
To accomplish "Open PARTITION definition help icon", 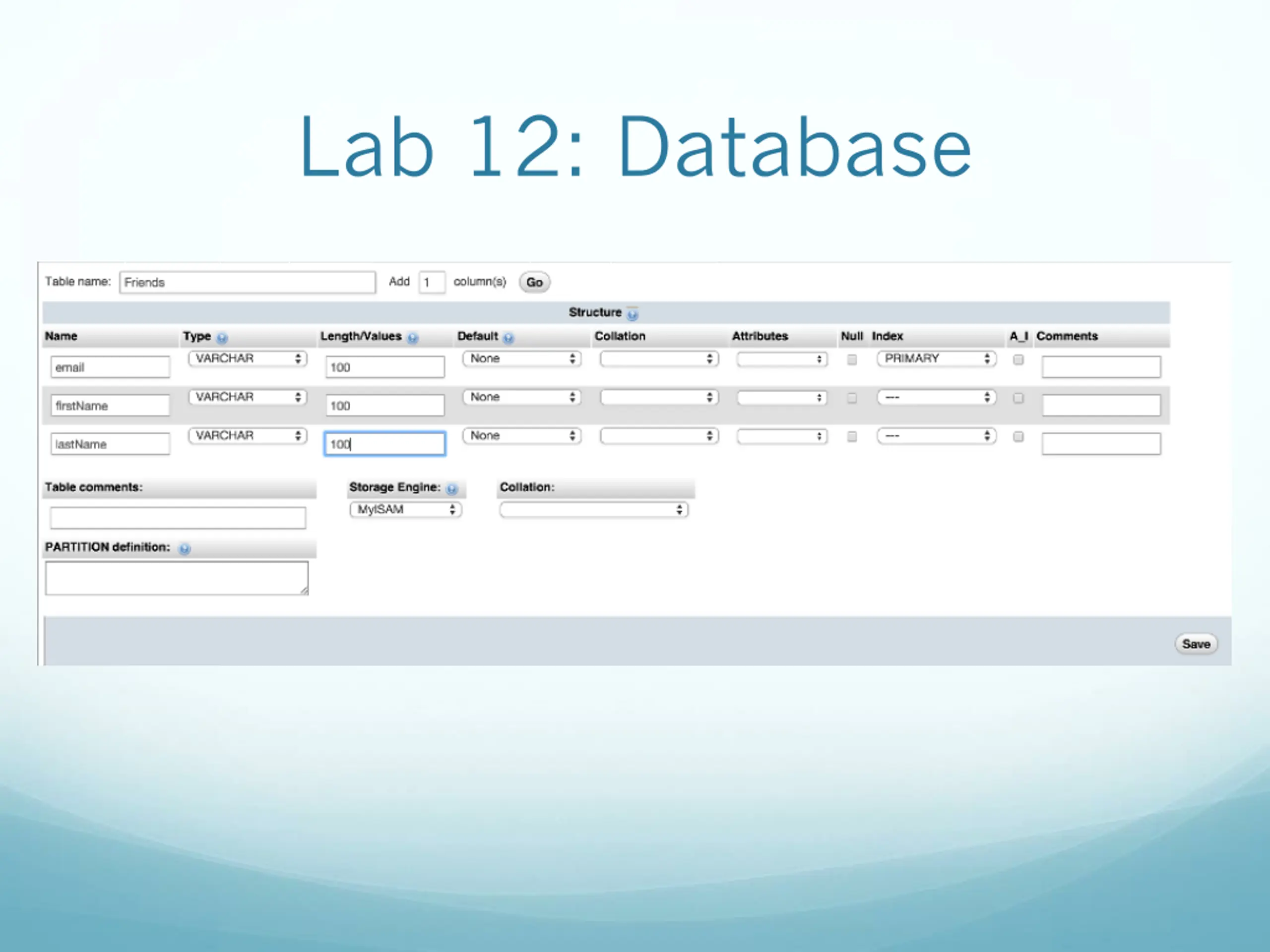I will 185,548.
